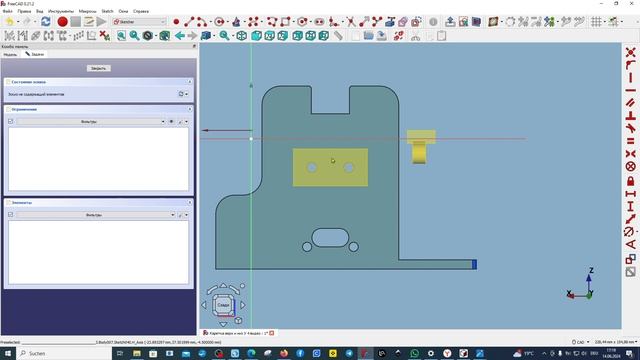The width and height of the screenshot is (640, 360).
Task: Click the Закрыть button
Action: (98, 68)
